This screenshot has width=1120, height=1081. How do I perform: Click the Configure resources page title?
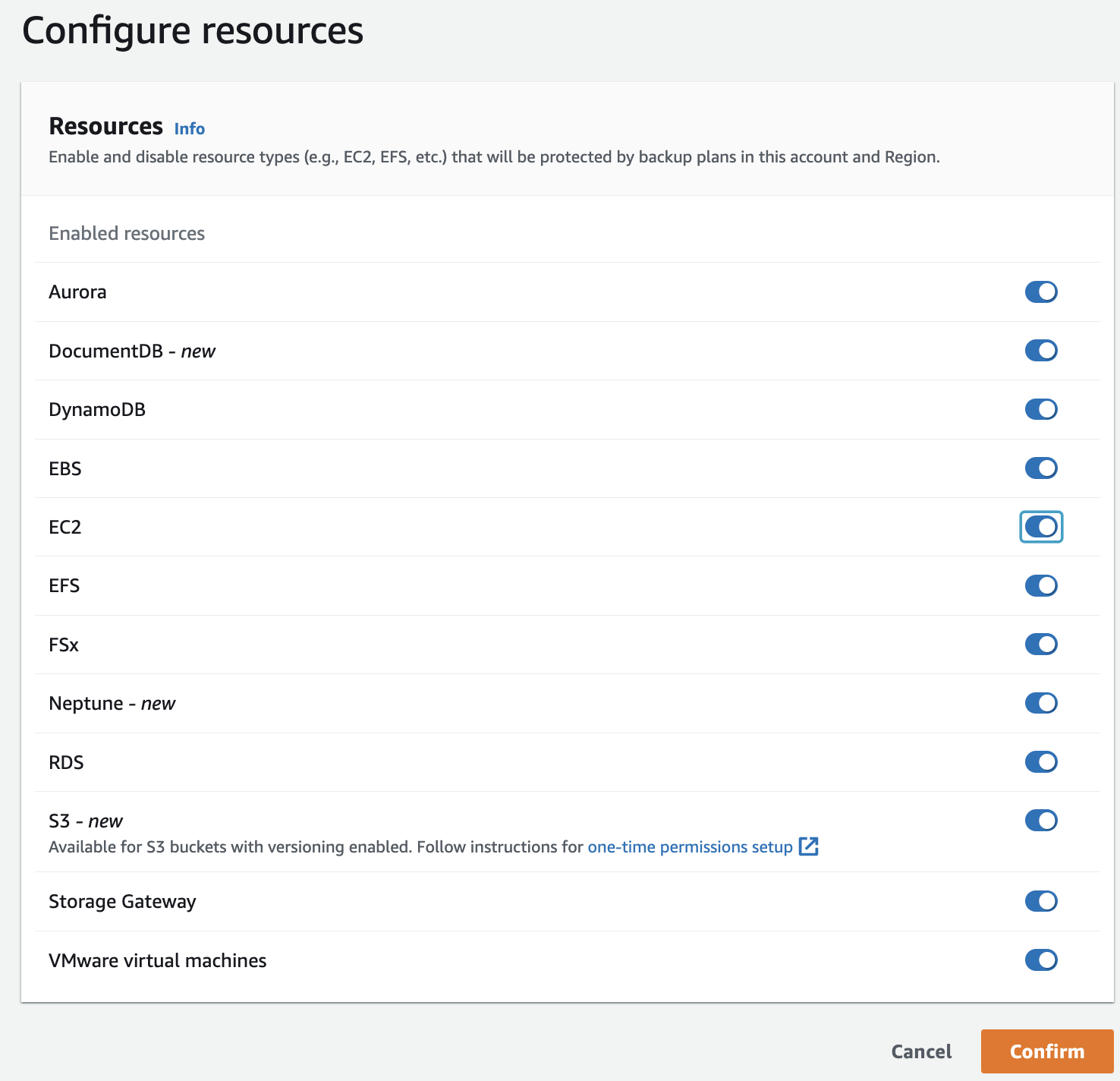click(193, 32)
